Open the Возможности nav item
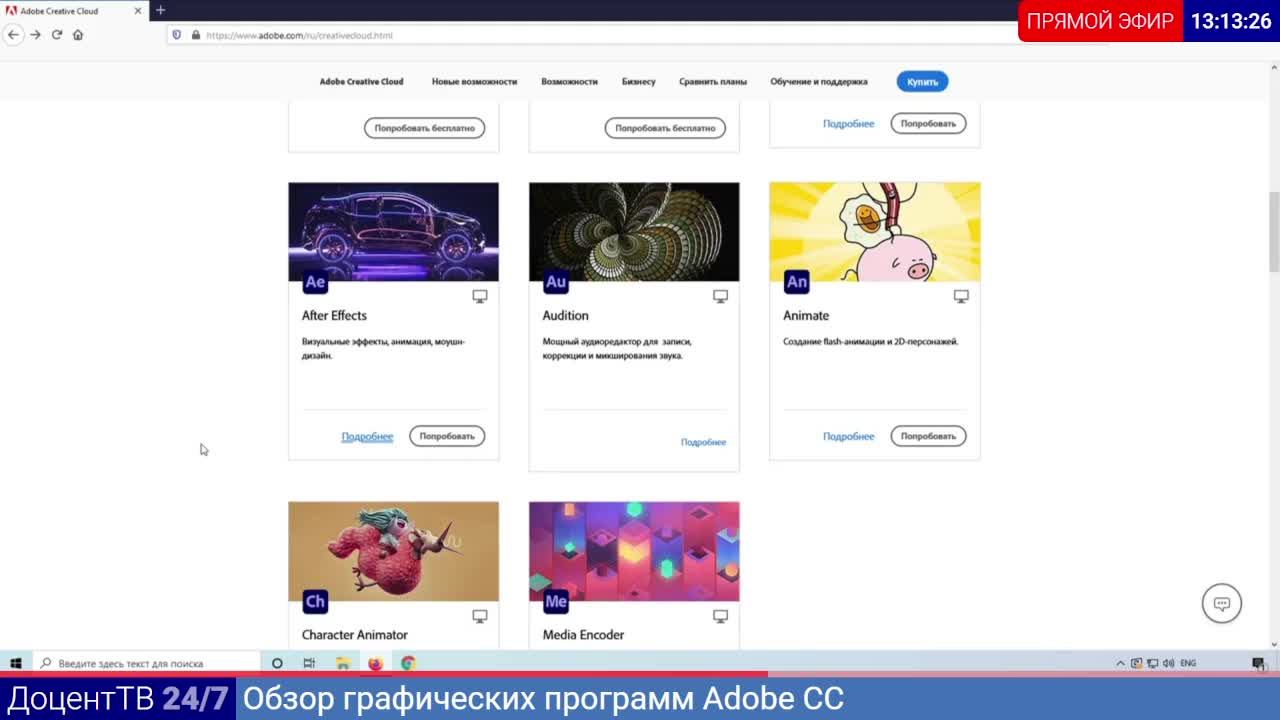This screenshot has height=720, width=1280. point(569,82)
